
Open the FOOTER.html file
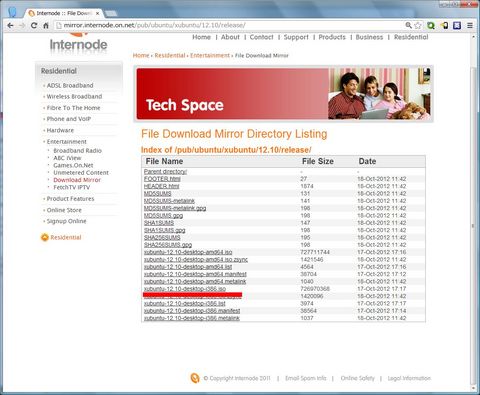tap(162, 179)
